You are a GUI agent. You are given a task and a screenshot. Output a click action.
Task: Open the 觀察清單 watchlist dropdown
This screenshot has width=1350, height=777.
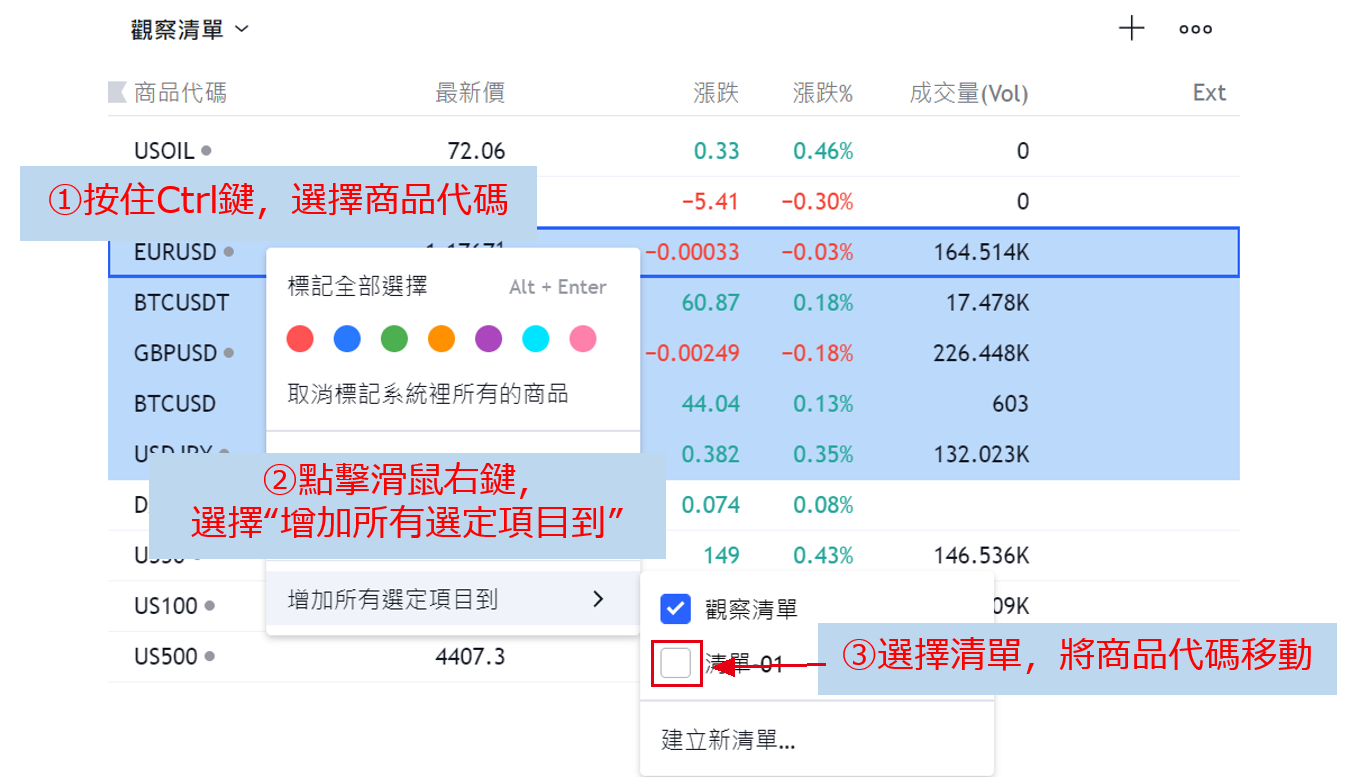click(189, 30)
